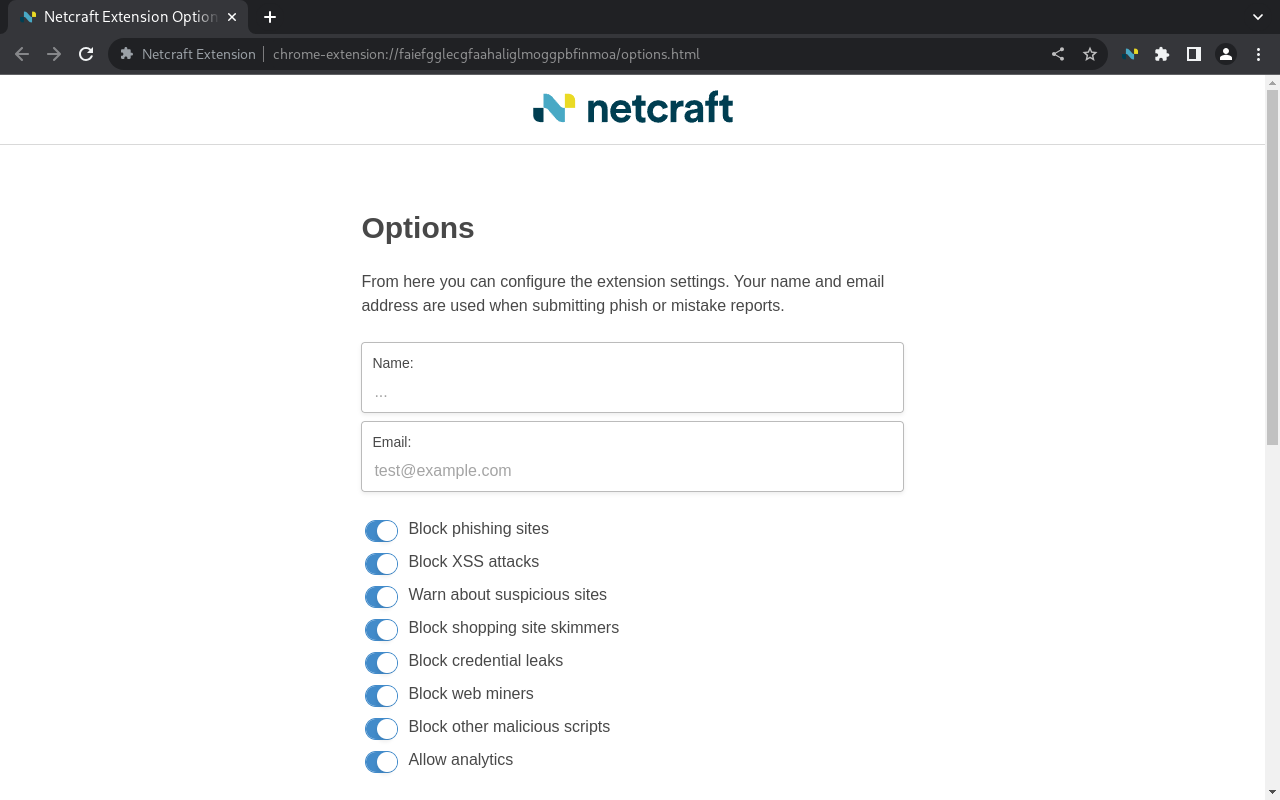Image resolution: width=1280 pixels, height=800 pixels.
Task: Open the share icon in the toolbar
Action: (x=1057, y=54)
